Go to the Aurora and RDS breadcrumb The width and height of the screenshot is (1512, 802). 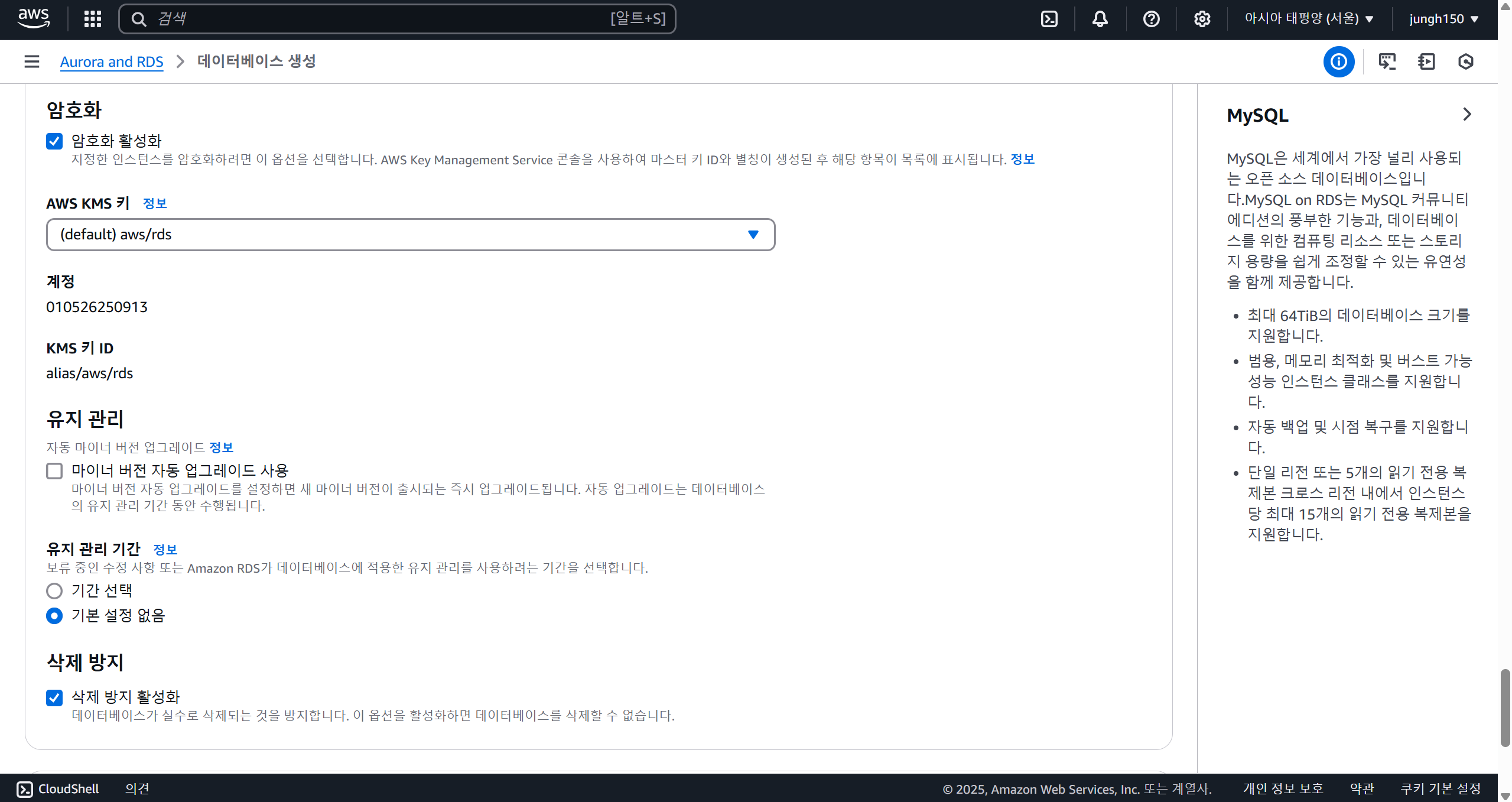(112, 61)
